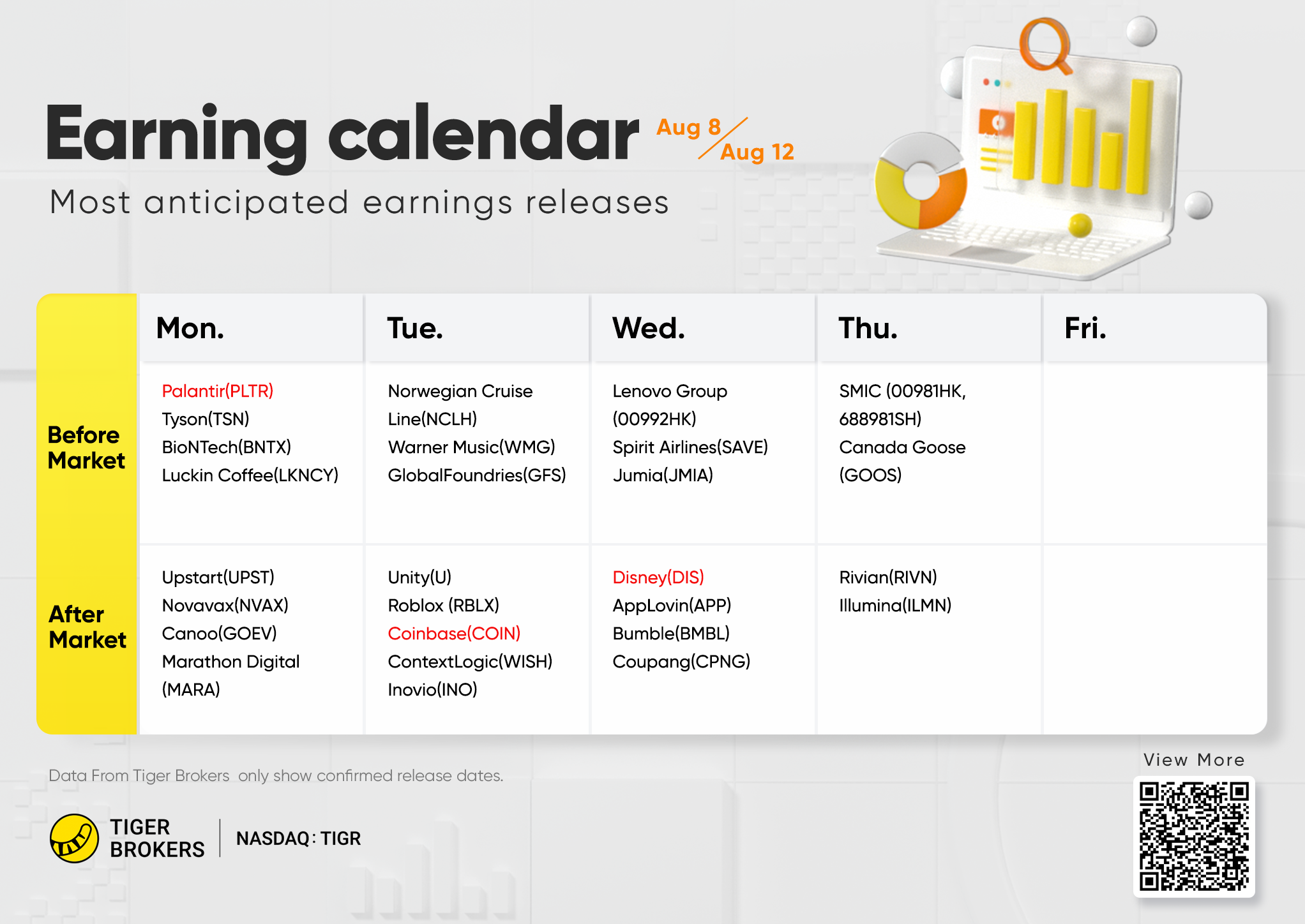The image size is (1305, 924).
Task: Click the Earning calendar title
Action: click(342, 134)
